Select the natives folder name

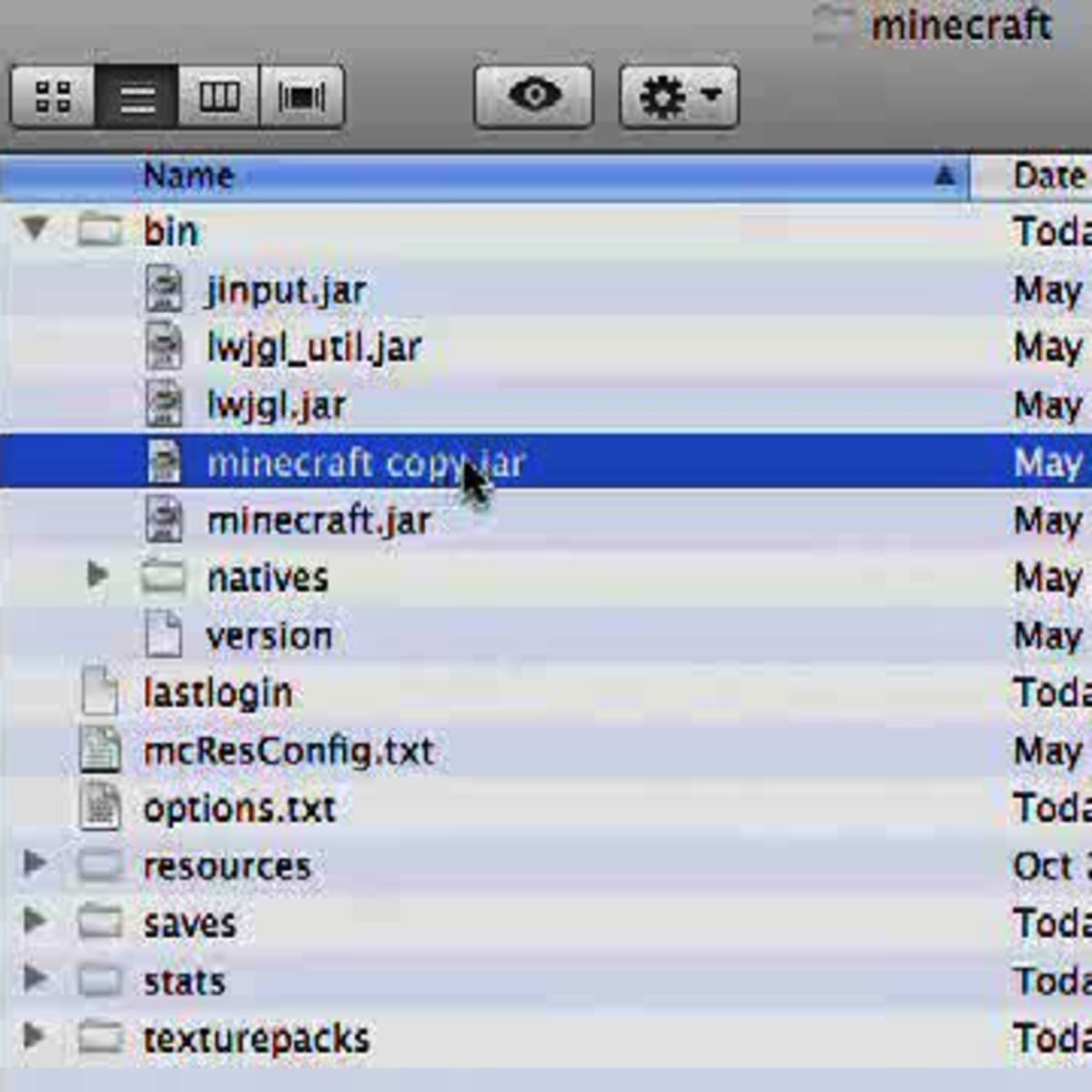[268, 578]
